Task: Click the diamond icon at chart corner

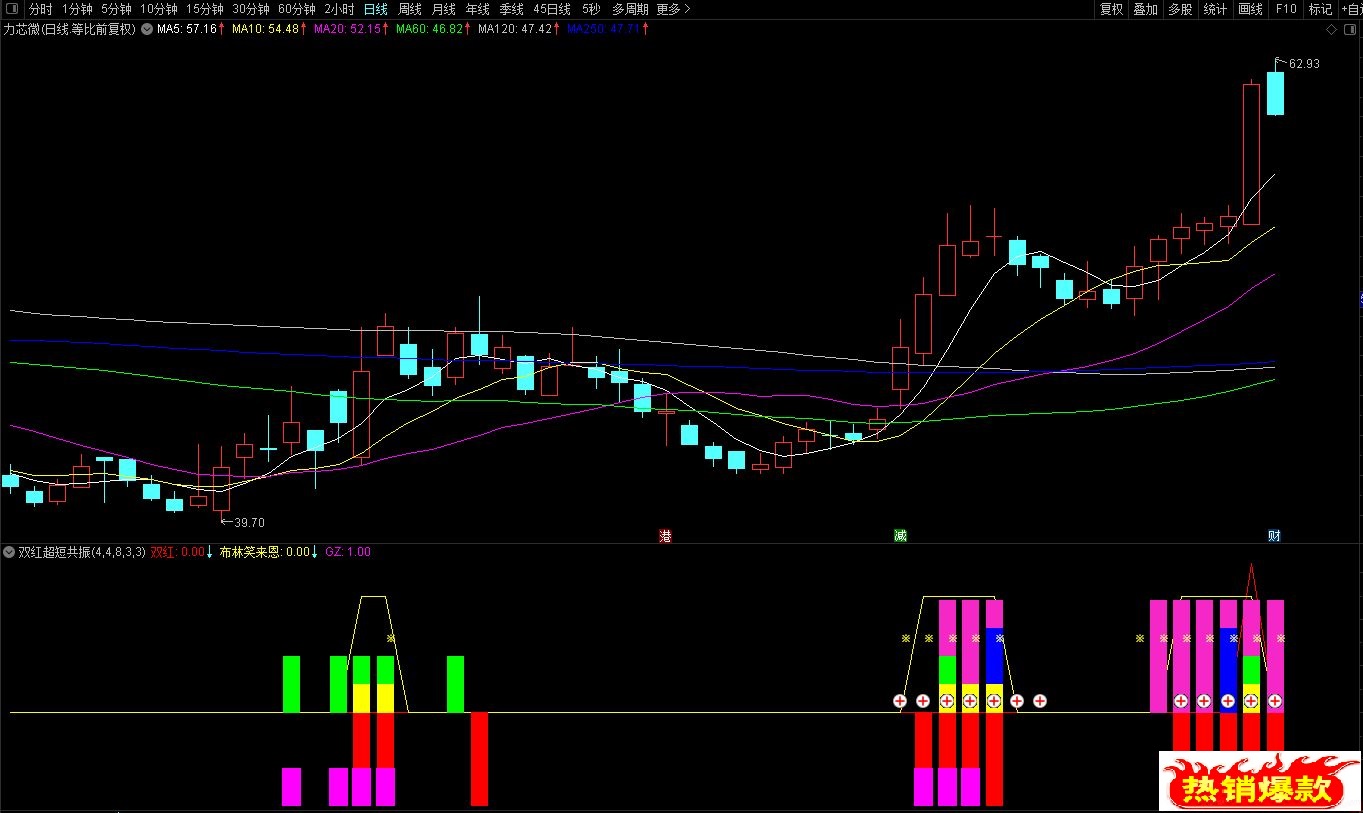Action: click(x=1331, y=30)
